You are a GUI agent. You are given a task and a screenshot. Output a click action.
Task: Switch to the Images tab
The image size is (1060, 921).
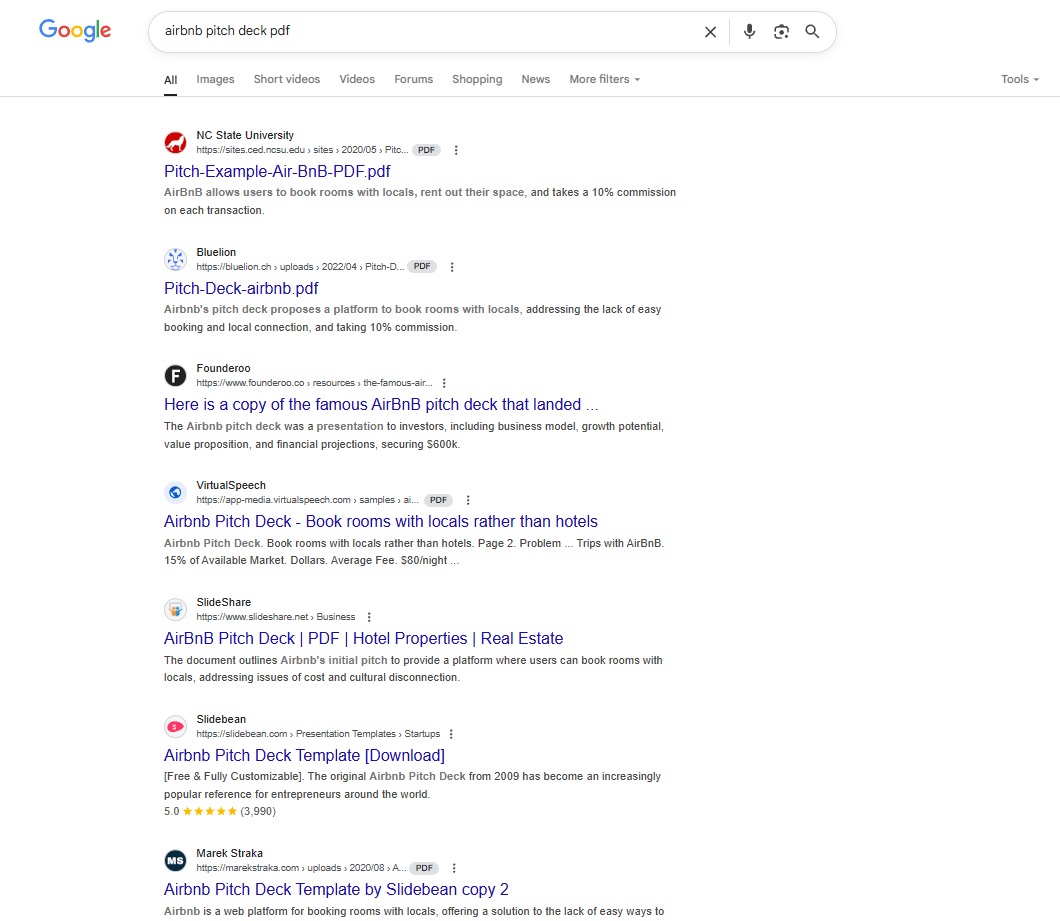(215, 79)
